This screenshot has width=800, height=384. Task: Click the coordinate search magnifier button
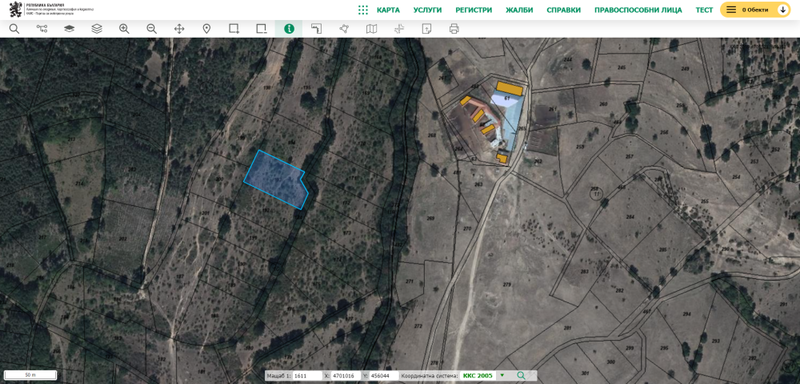(520, 375)
